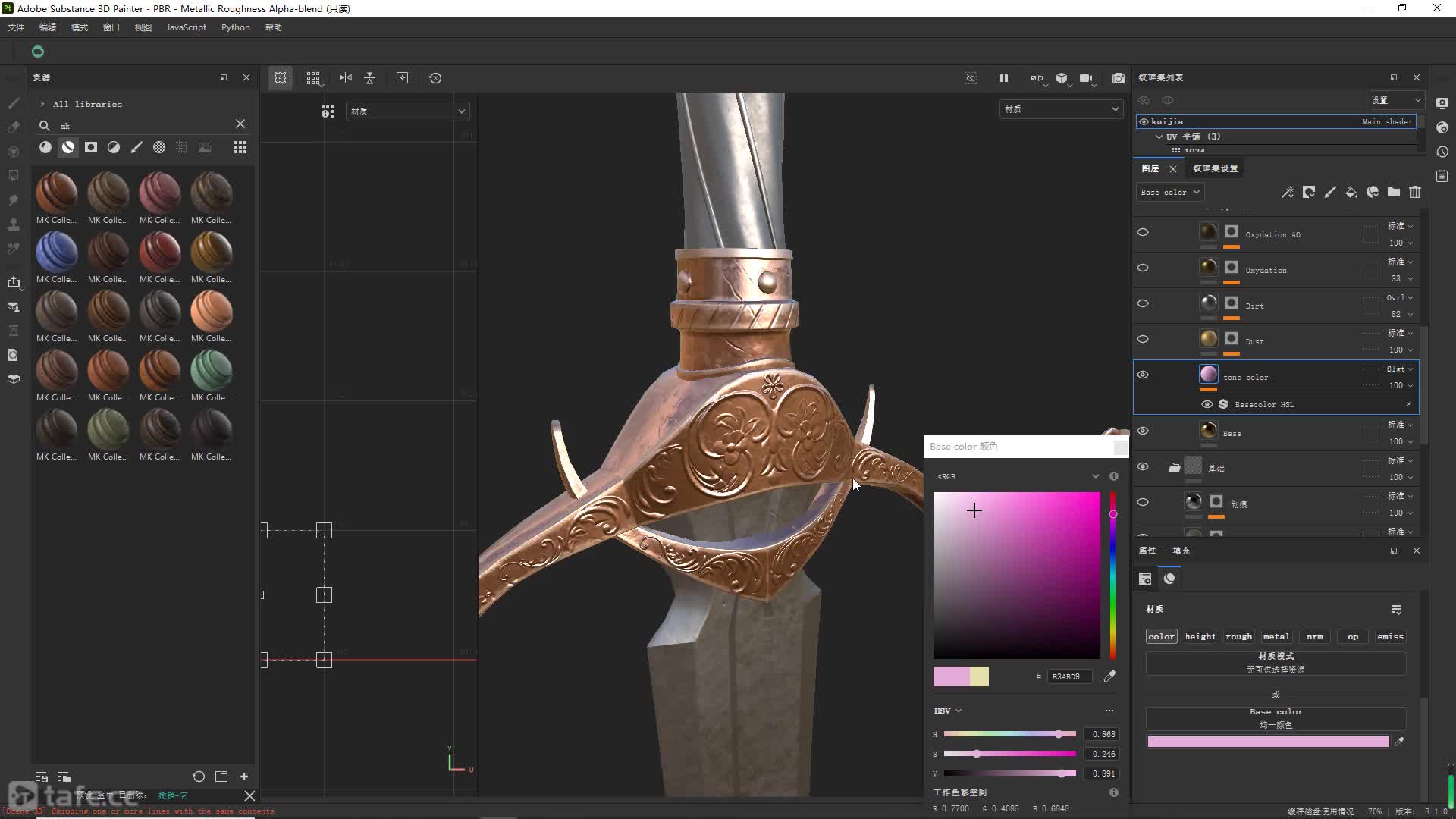Open the 设置 dropdown in texture set list
1456x819 pixels.
coord(1395,100)
